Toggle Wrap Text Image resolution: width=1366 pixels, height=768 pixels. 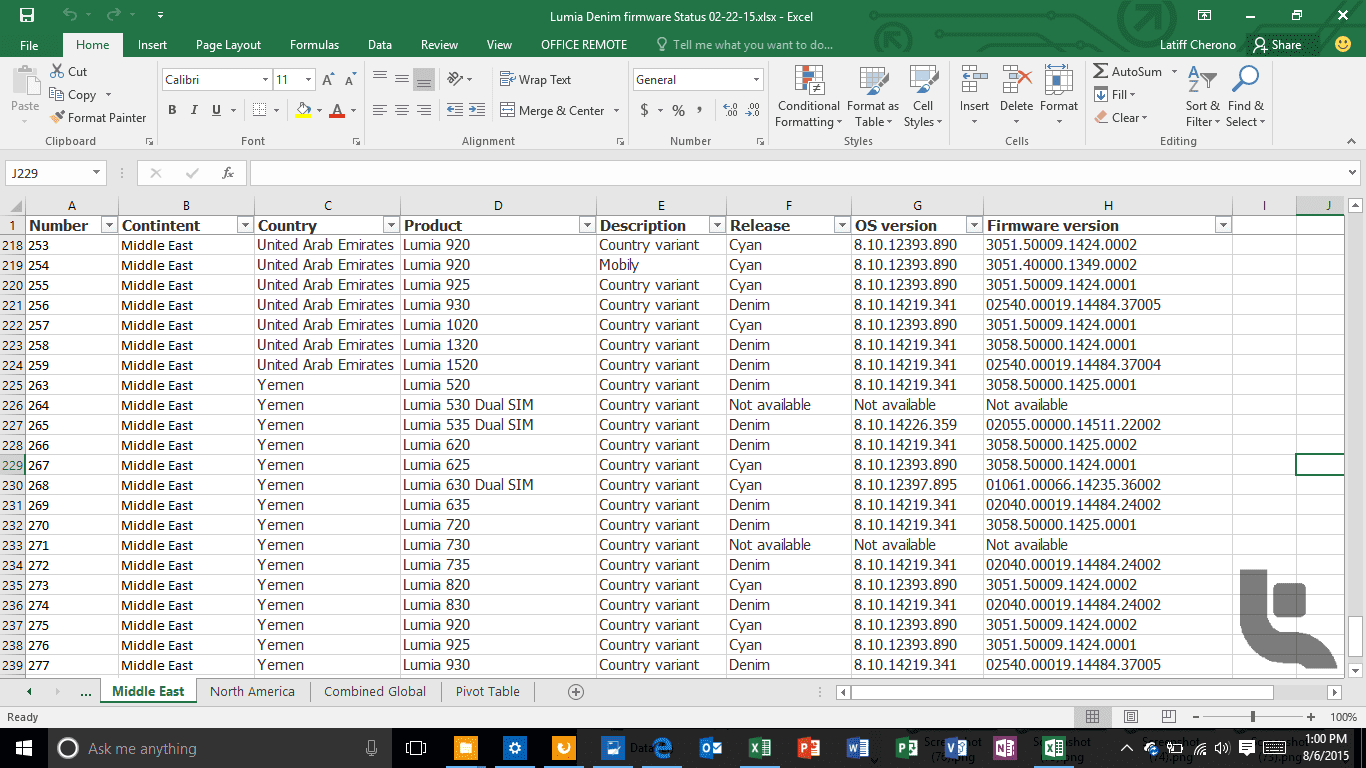tap(535, 80)
